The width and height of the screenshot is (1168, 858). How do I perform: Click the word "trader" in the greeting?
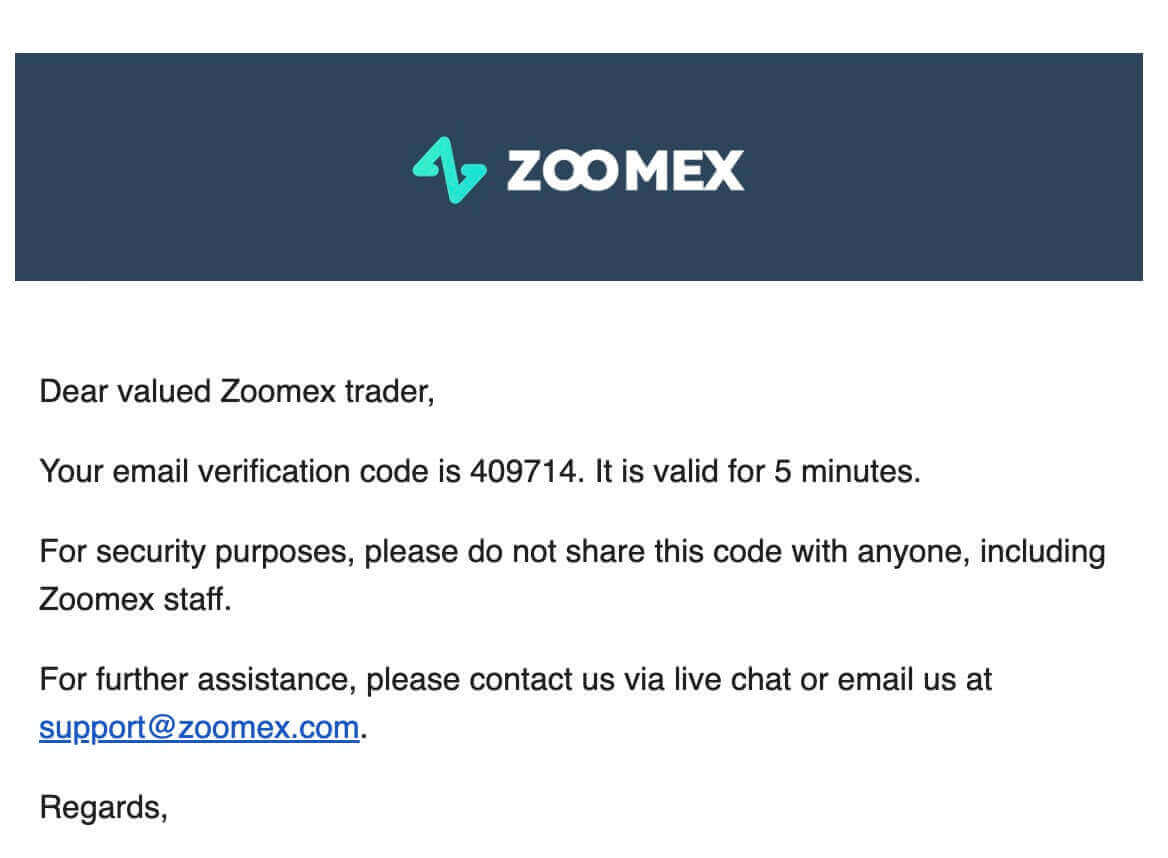(x=389, y=391)
